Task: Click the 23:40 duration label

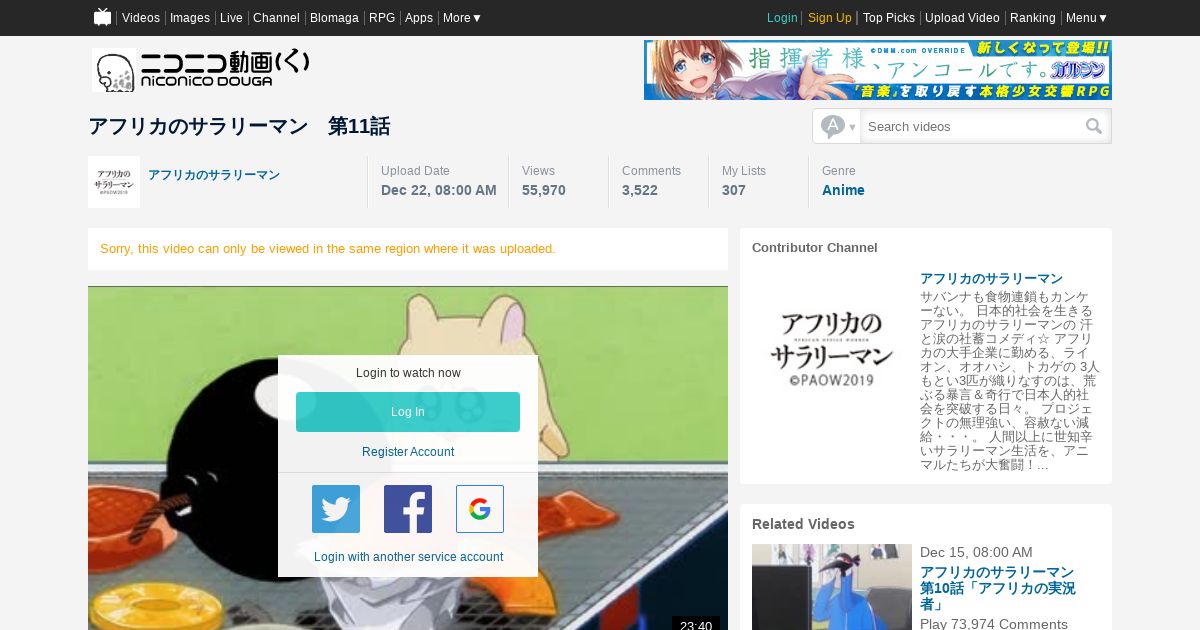Action: tap(696, 625)
